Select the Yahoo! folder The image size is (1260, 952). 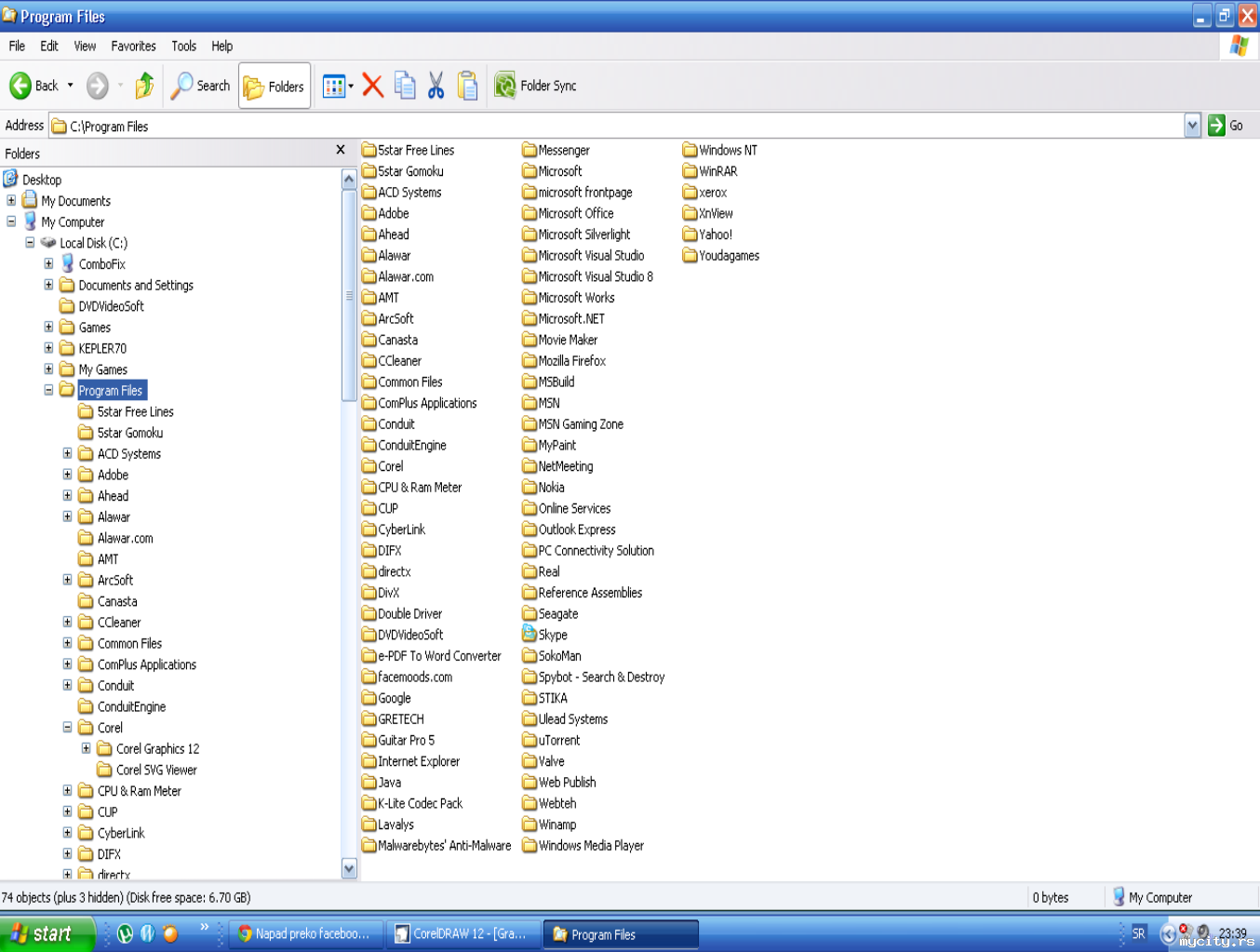[x=707, y=235]
